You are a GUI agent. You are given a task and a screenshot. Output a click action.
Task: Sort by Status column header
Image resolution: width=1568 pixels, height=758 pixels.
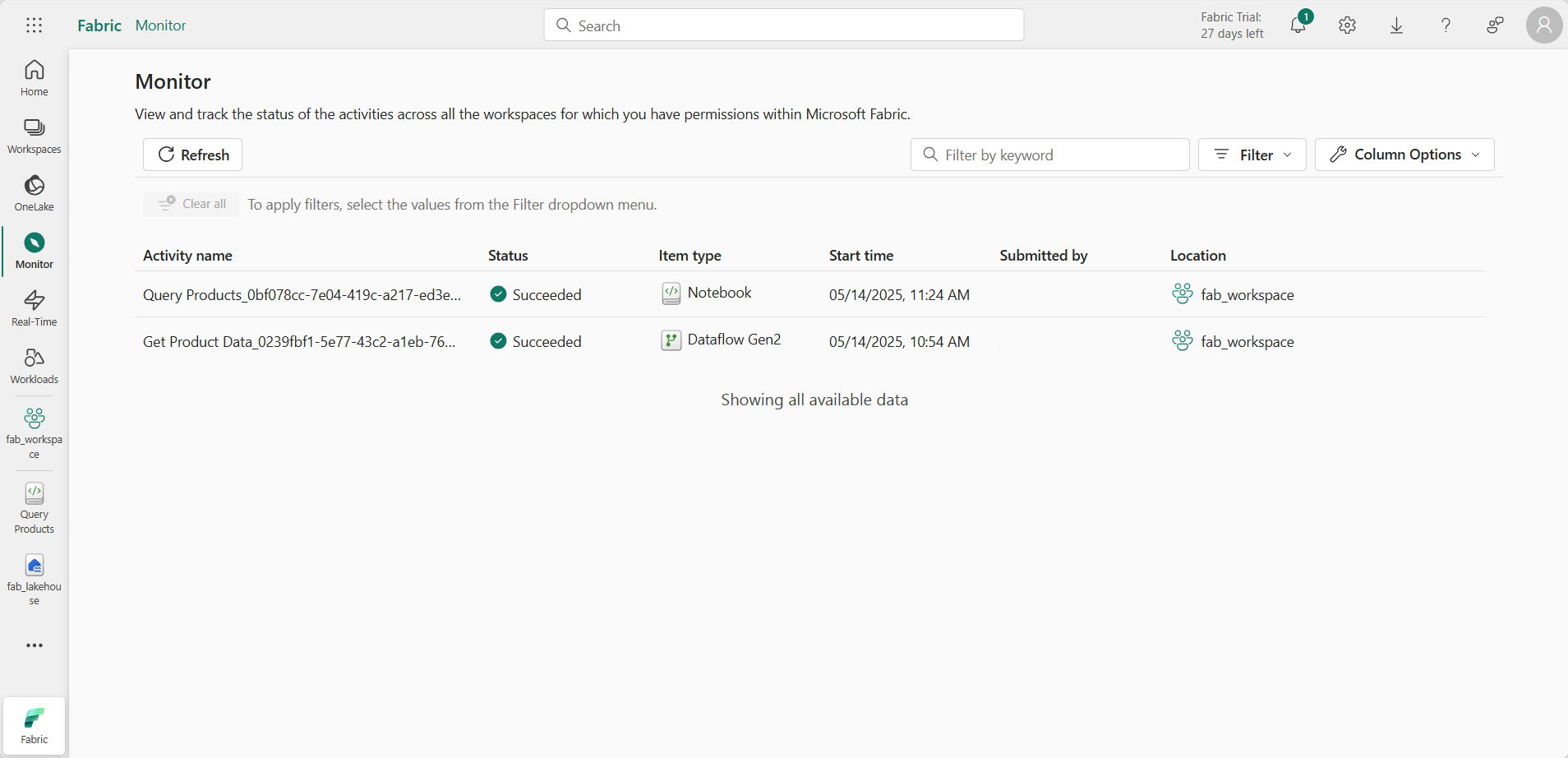point(508,256)
